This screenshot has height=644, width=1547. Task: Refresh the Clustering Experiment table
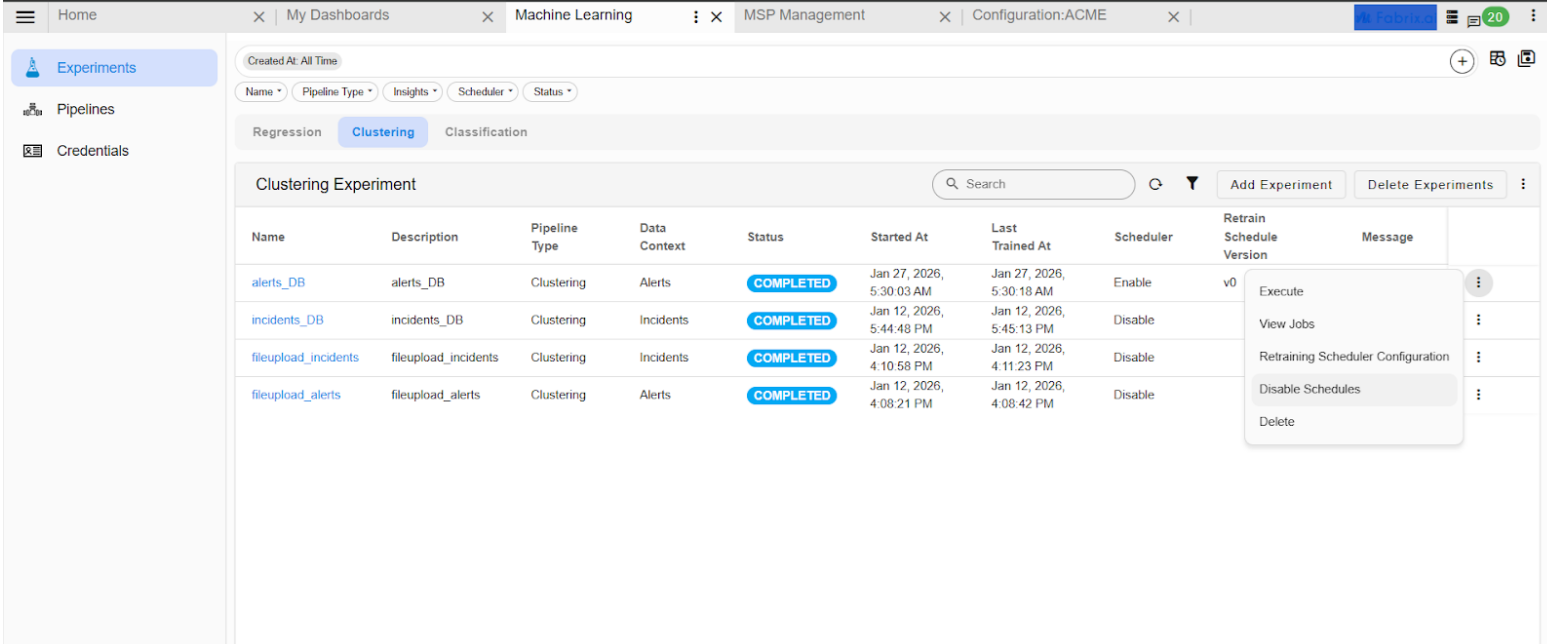(1157, 184)
